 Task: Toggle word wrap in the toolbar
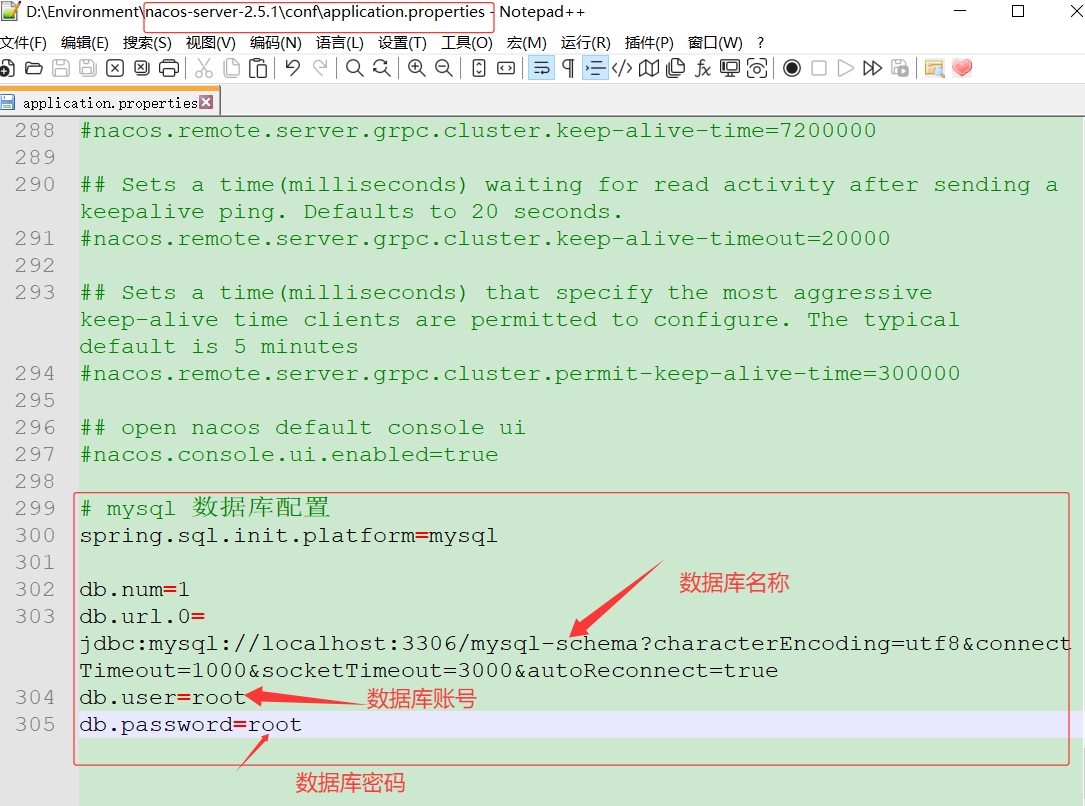[x=541, y=68]
